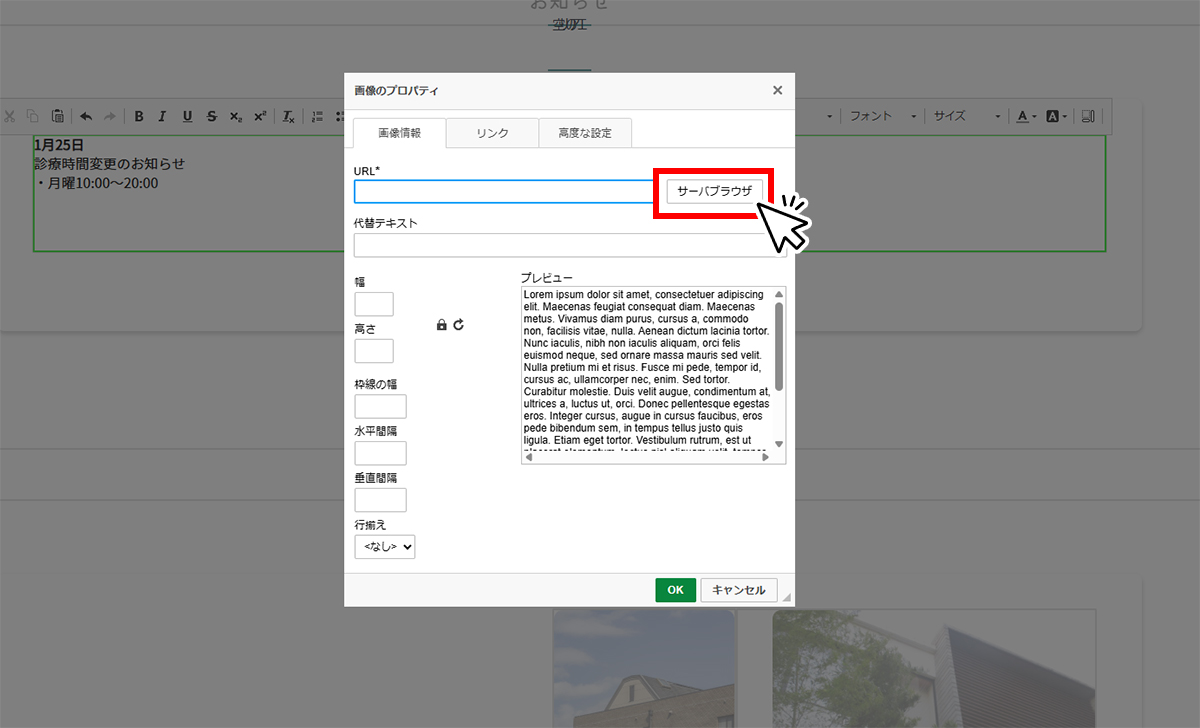1200x728 pixels.
Task: Click the Subscript toolbar icon
Action: (x=236, y=116)
